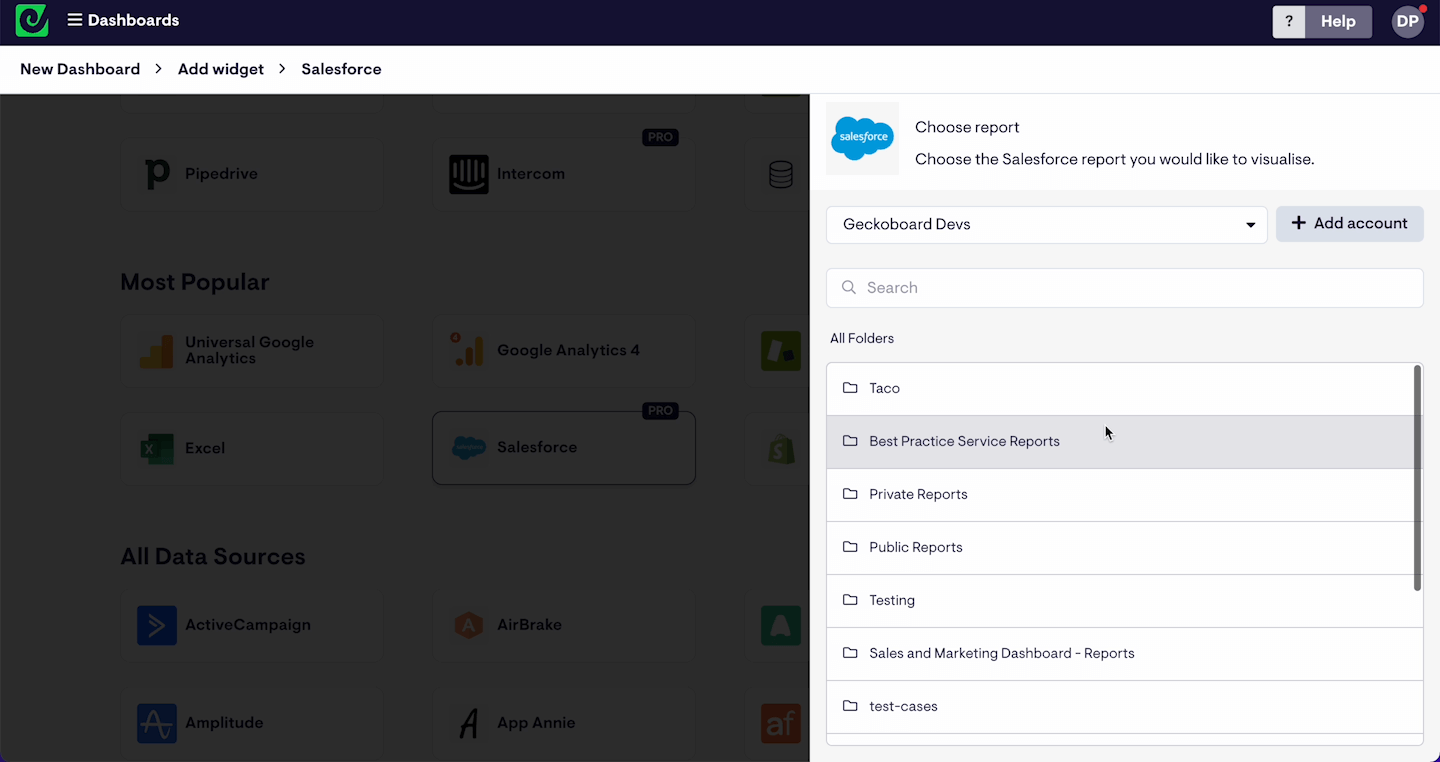Open the DP user avatar menu
The width and height of the screenshot is (1440, 762).
pos(1408,21)
